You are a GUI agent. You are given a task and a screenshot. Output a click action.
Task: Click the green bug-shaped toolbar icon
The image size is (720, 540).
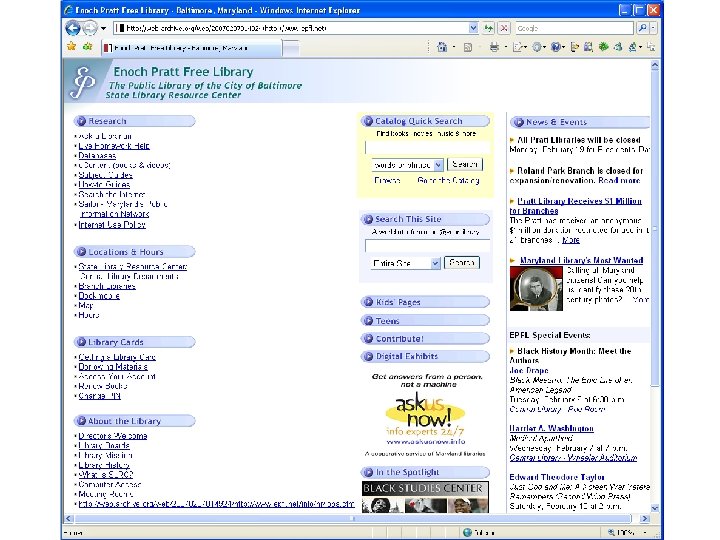[603, 47]
